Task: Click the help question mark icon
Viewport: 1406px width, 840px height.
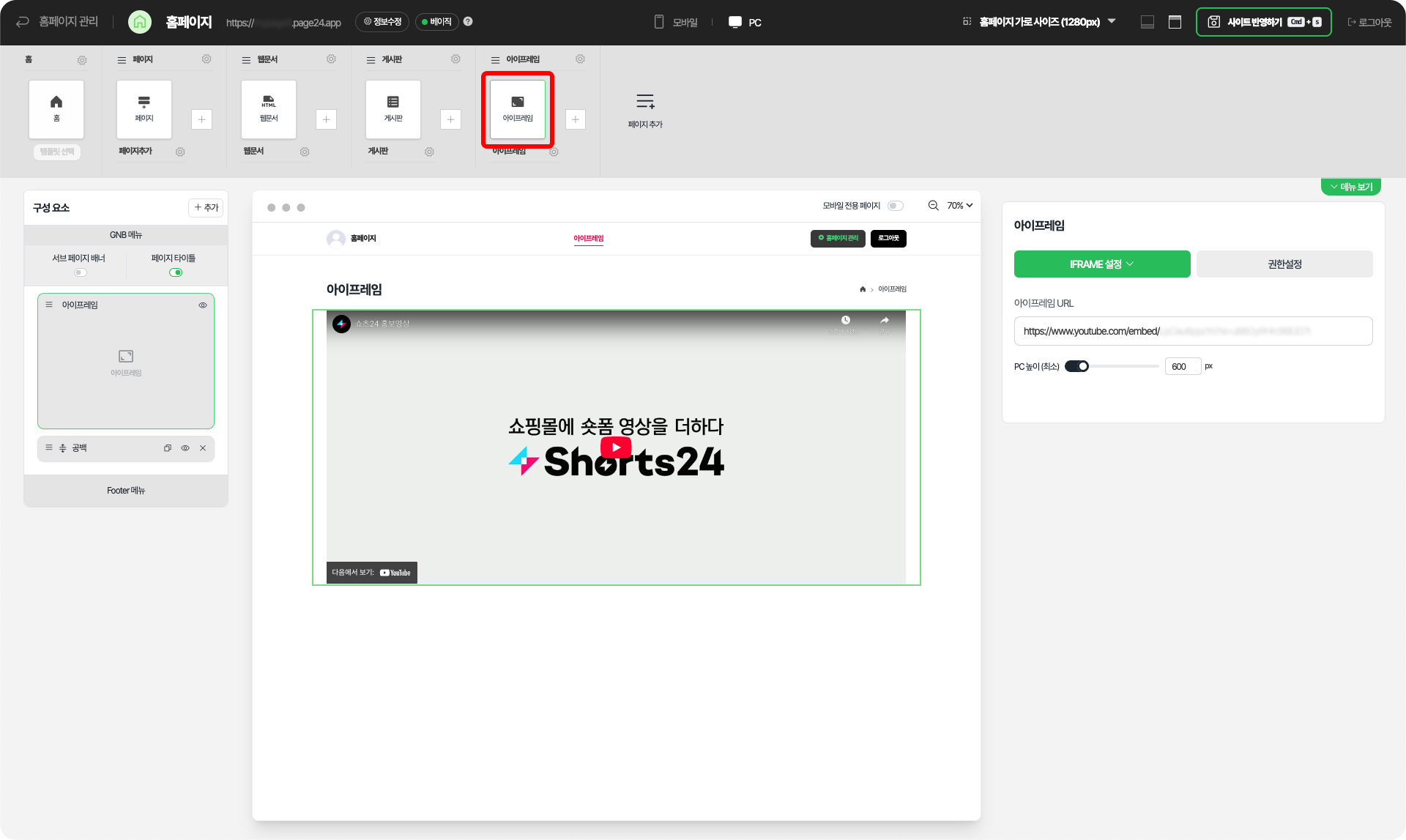Action: pos(468,21)
